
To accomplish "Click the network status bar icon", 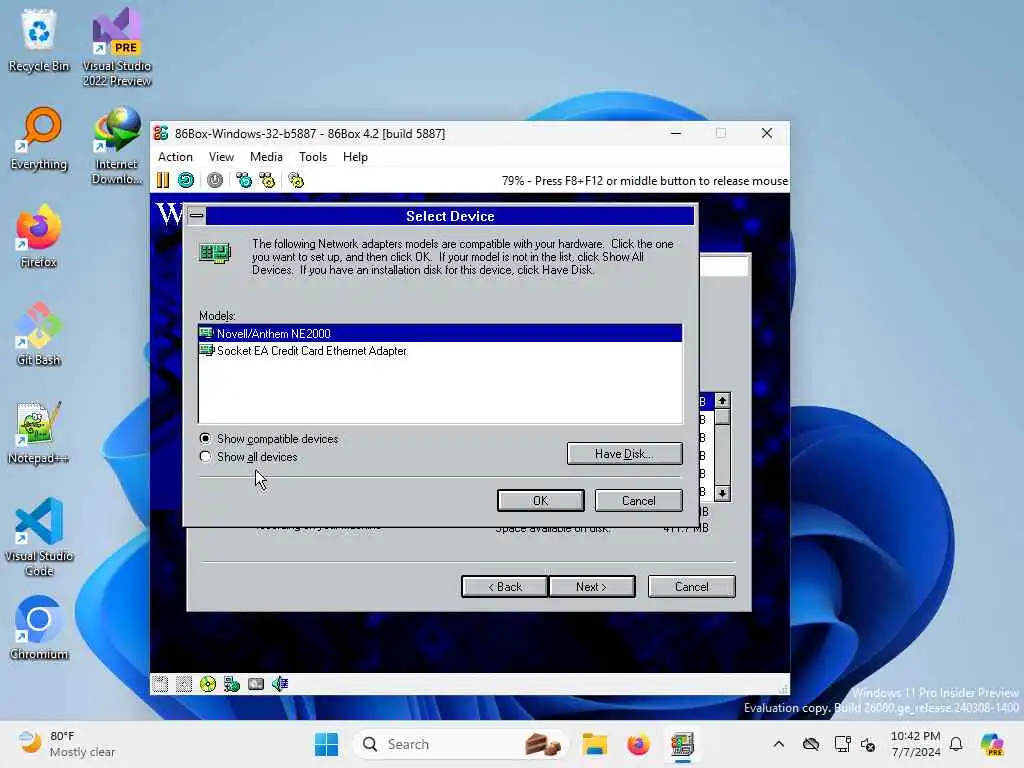I will tap(232, 684).
